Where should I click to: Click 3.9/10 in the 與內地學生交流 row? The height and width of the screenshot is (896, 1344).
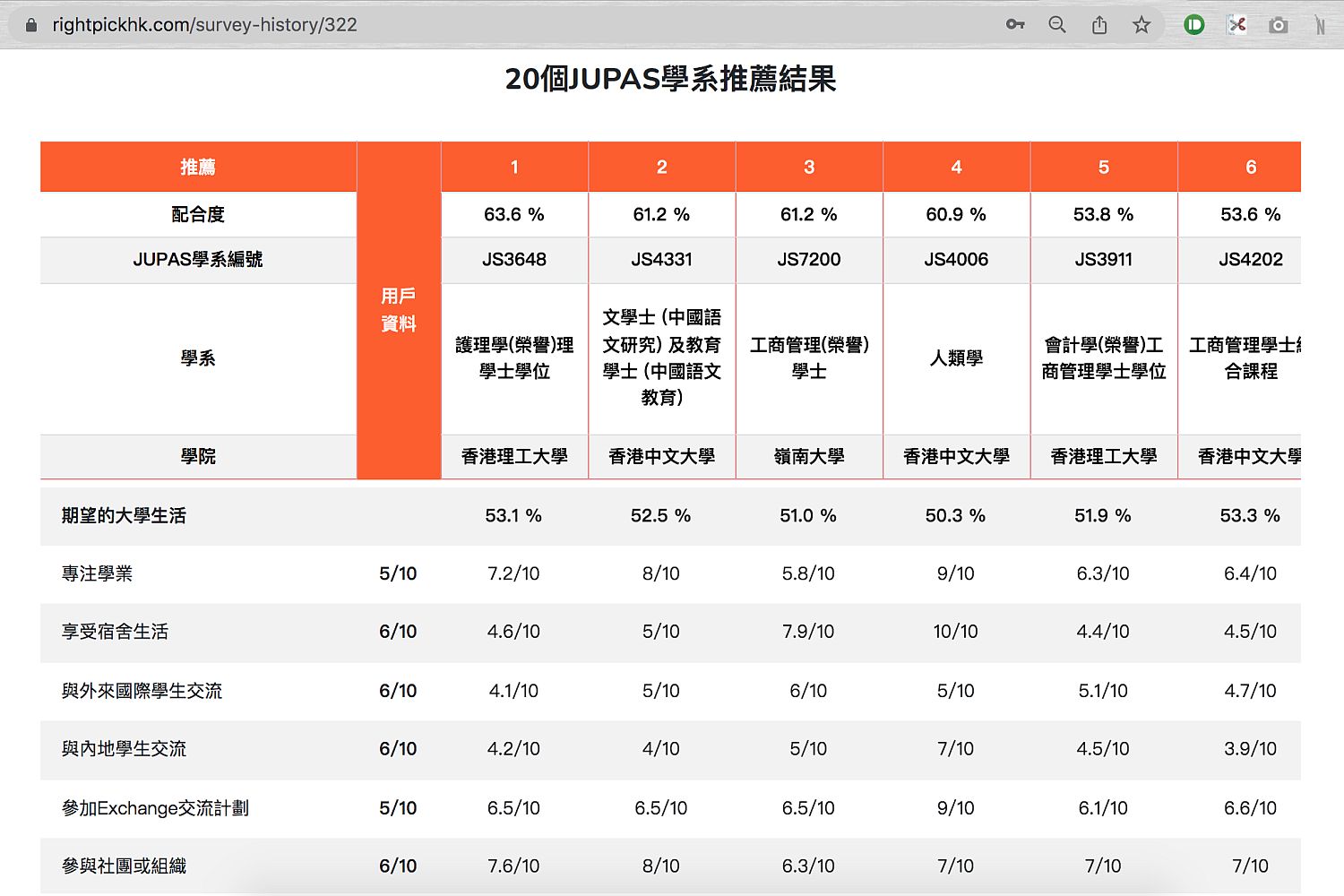pos(1250,750)
